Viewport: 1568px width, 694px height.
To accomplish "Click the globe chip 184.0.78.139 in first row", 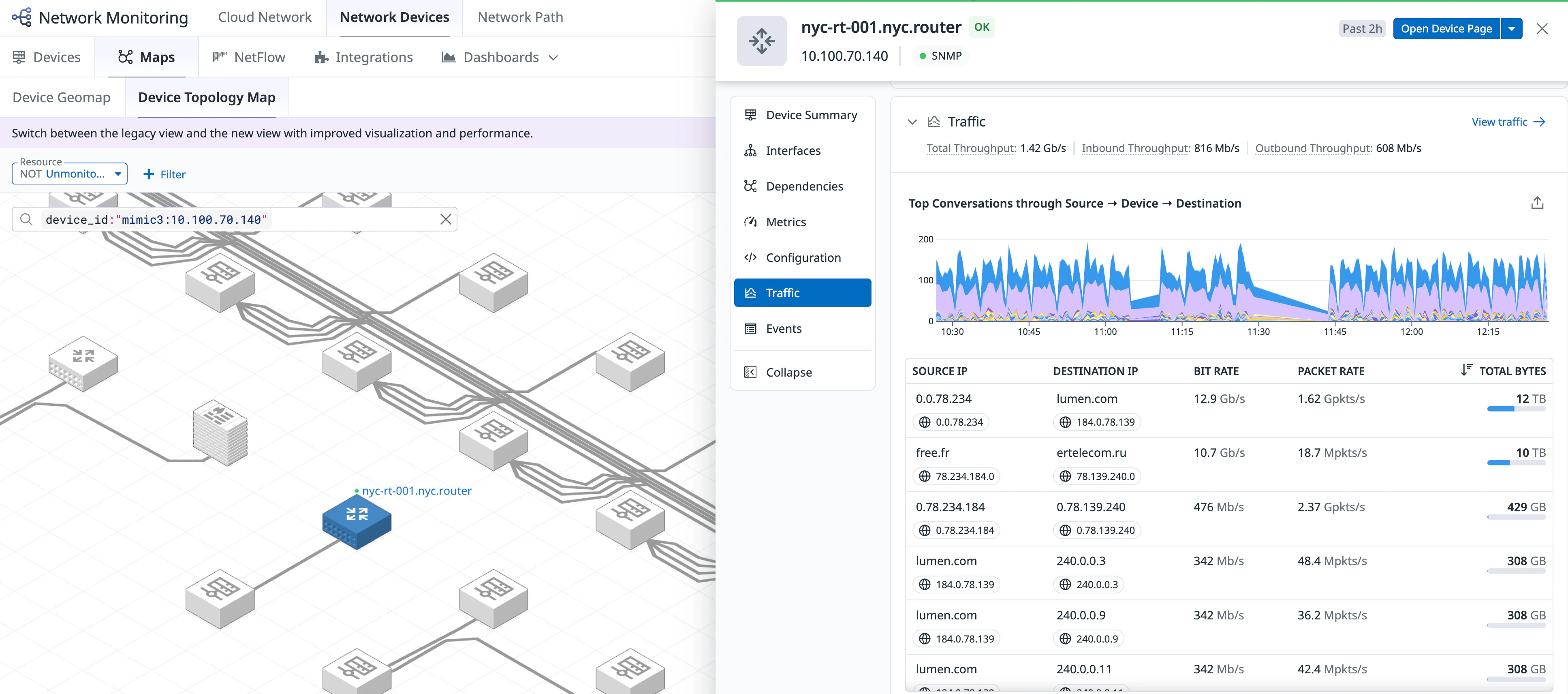I will pyautogui.click(x=1097, y=422).
